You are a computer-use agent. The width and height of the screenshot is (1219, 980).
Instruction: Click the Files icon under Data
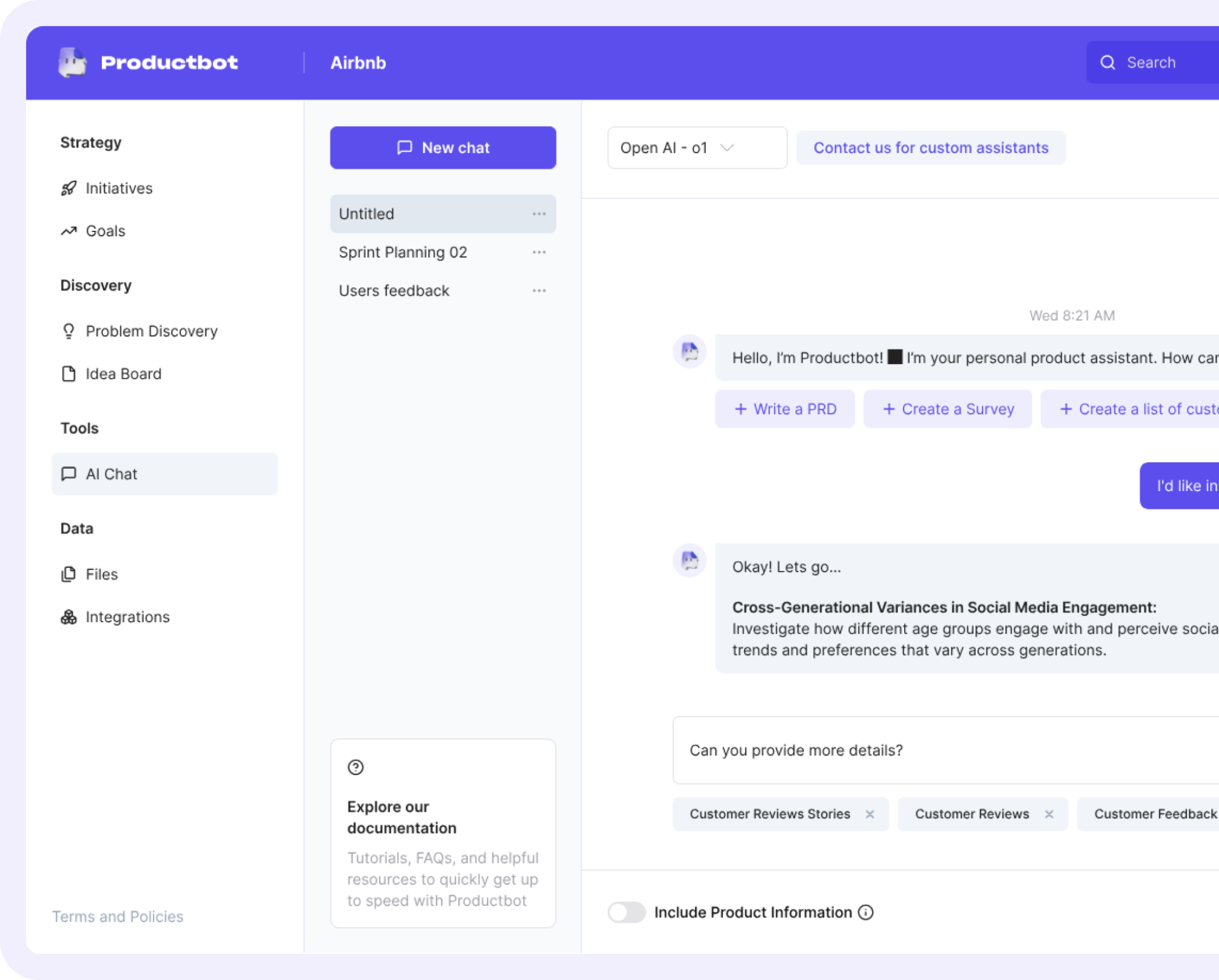coord(68,574)
